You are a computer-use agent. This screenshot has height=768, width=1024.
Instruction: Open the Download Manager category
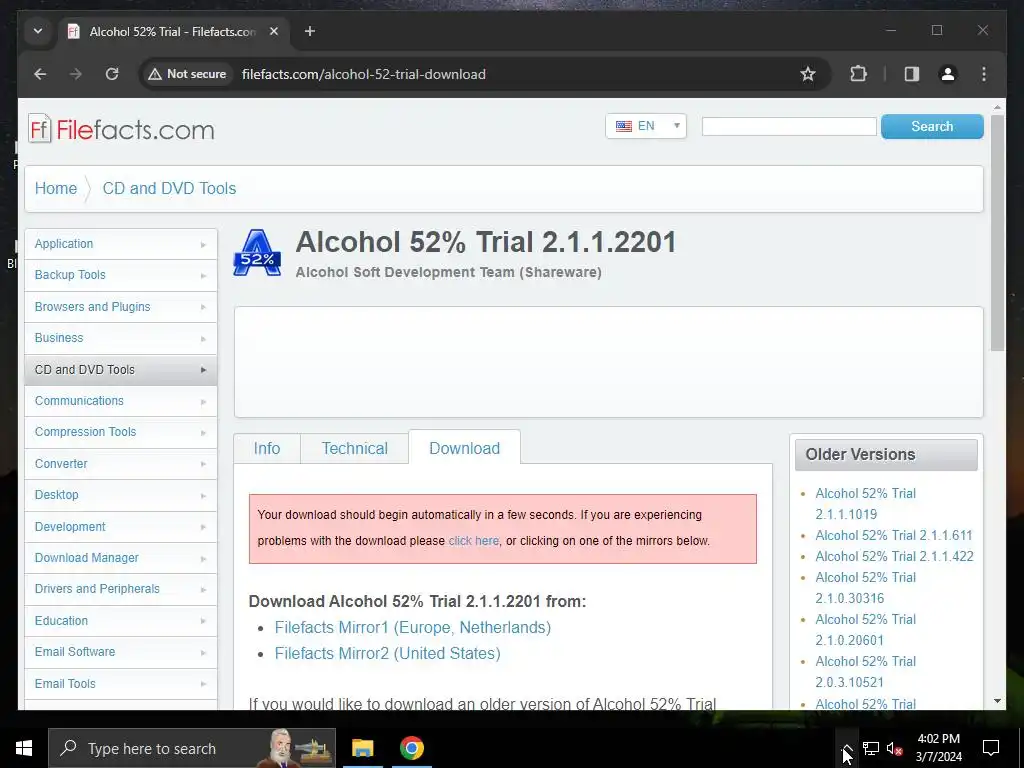[121, 558]
